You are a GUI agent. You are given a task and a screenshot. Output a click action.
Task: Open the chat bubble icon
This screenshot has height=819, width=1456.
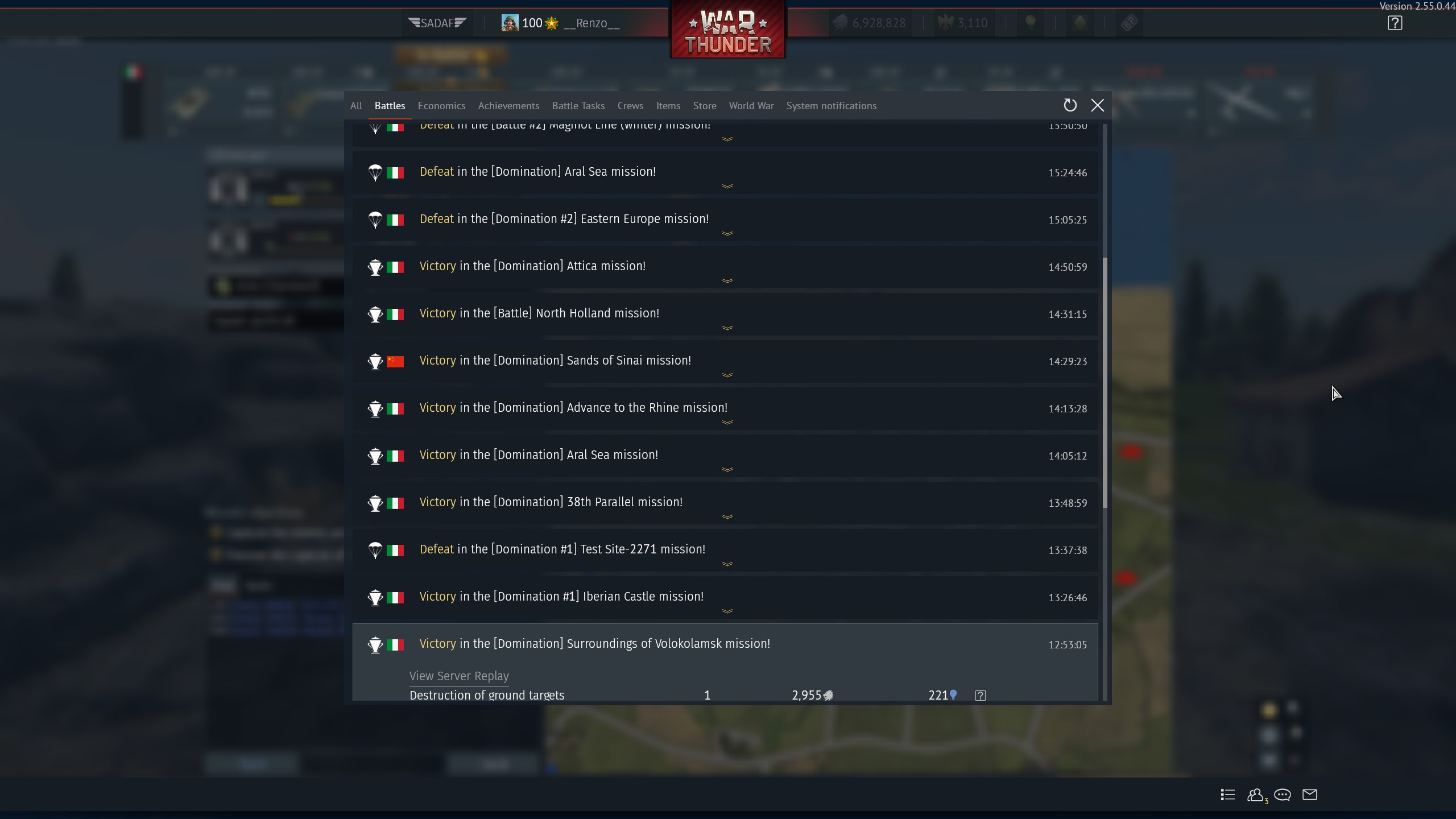(1283, 795)
